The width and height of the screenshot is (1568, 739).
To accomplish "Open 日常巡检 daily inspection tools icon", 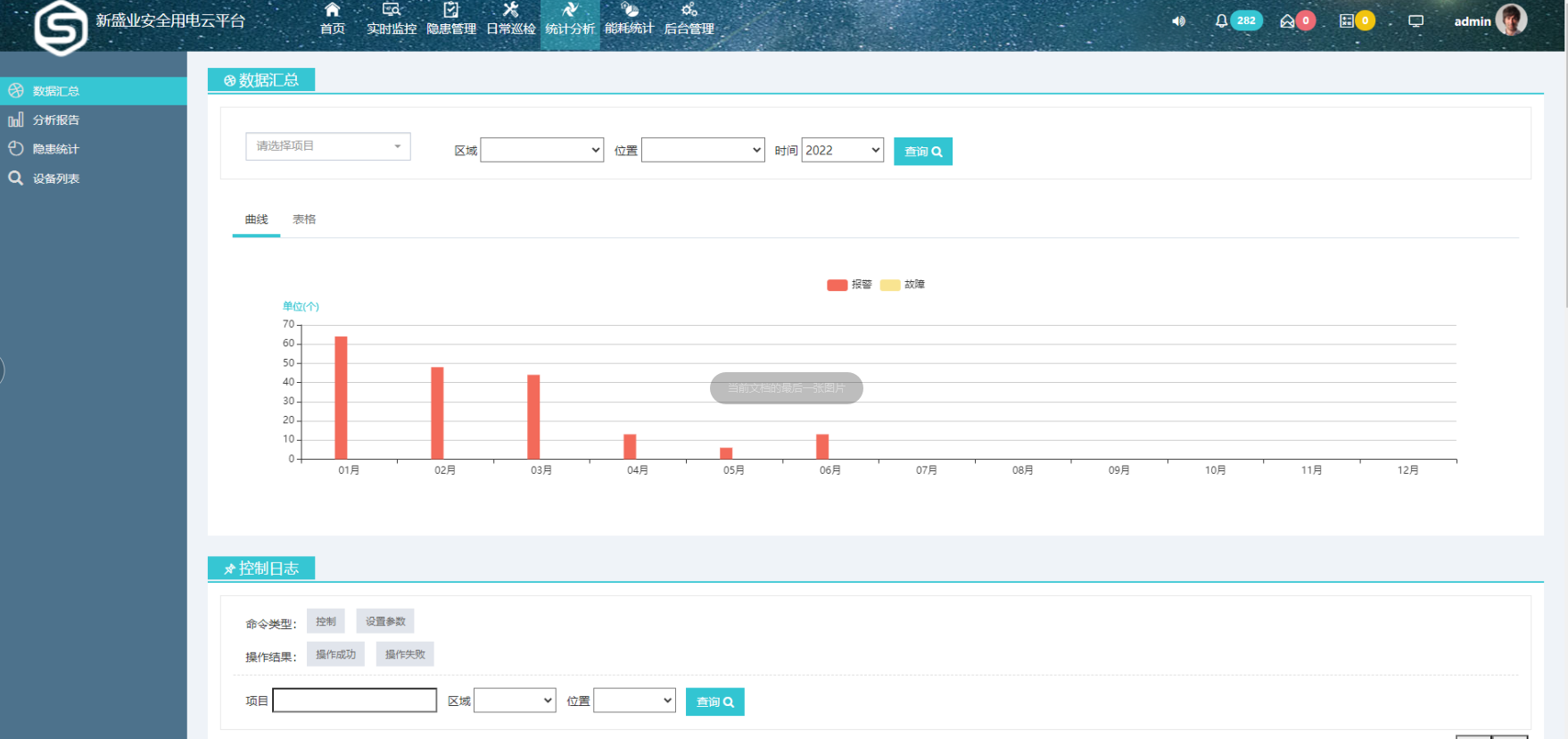I will tap(510, 10).
